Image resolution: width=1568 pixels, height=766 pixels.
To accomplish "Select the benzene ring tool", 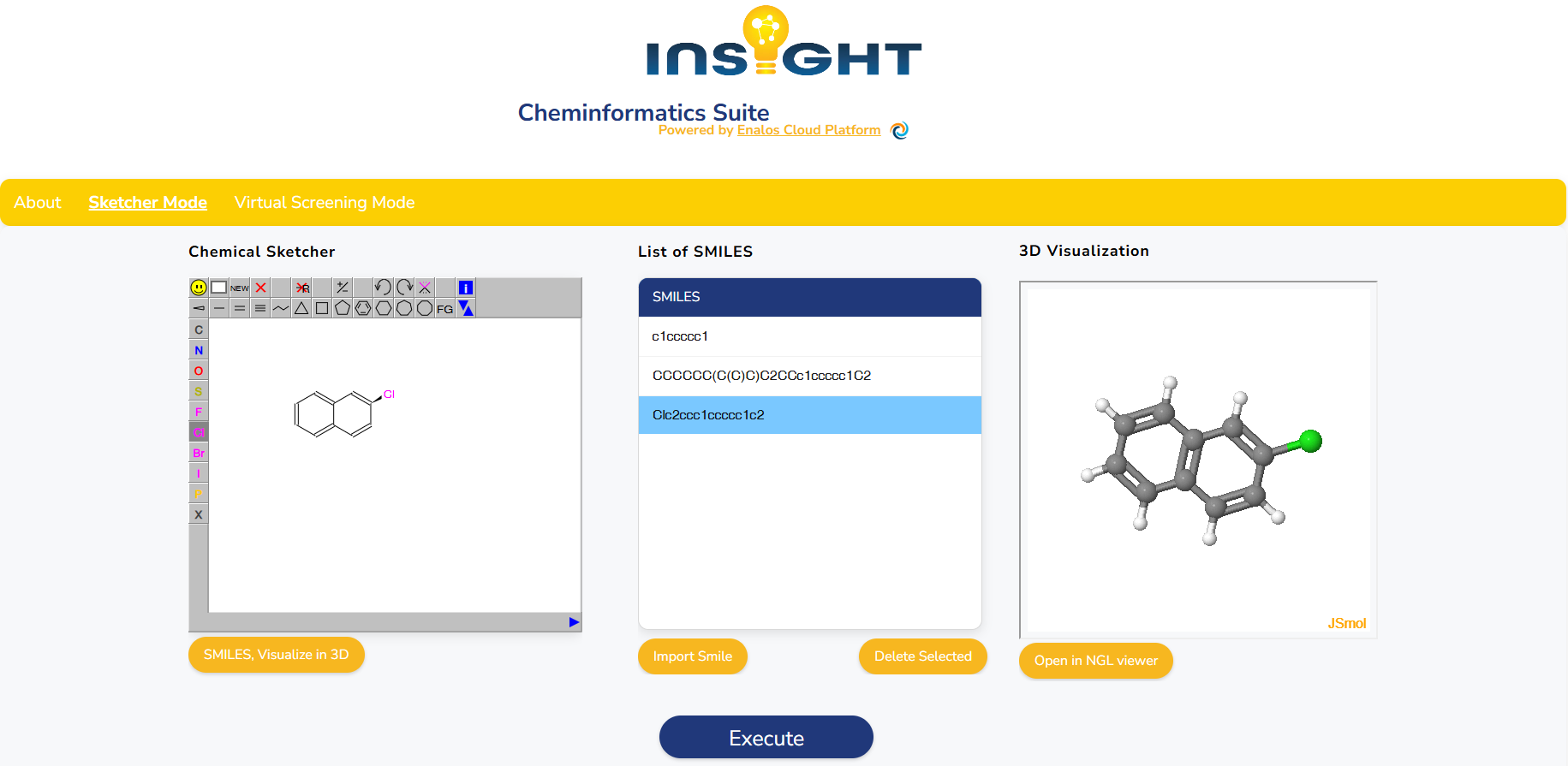I will point(363,308).
